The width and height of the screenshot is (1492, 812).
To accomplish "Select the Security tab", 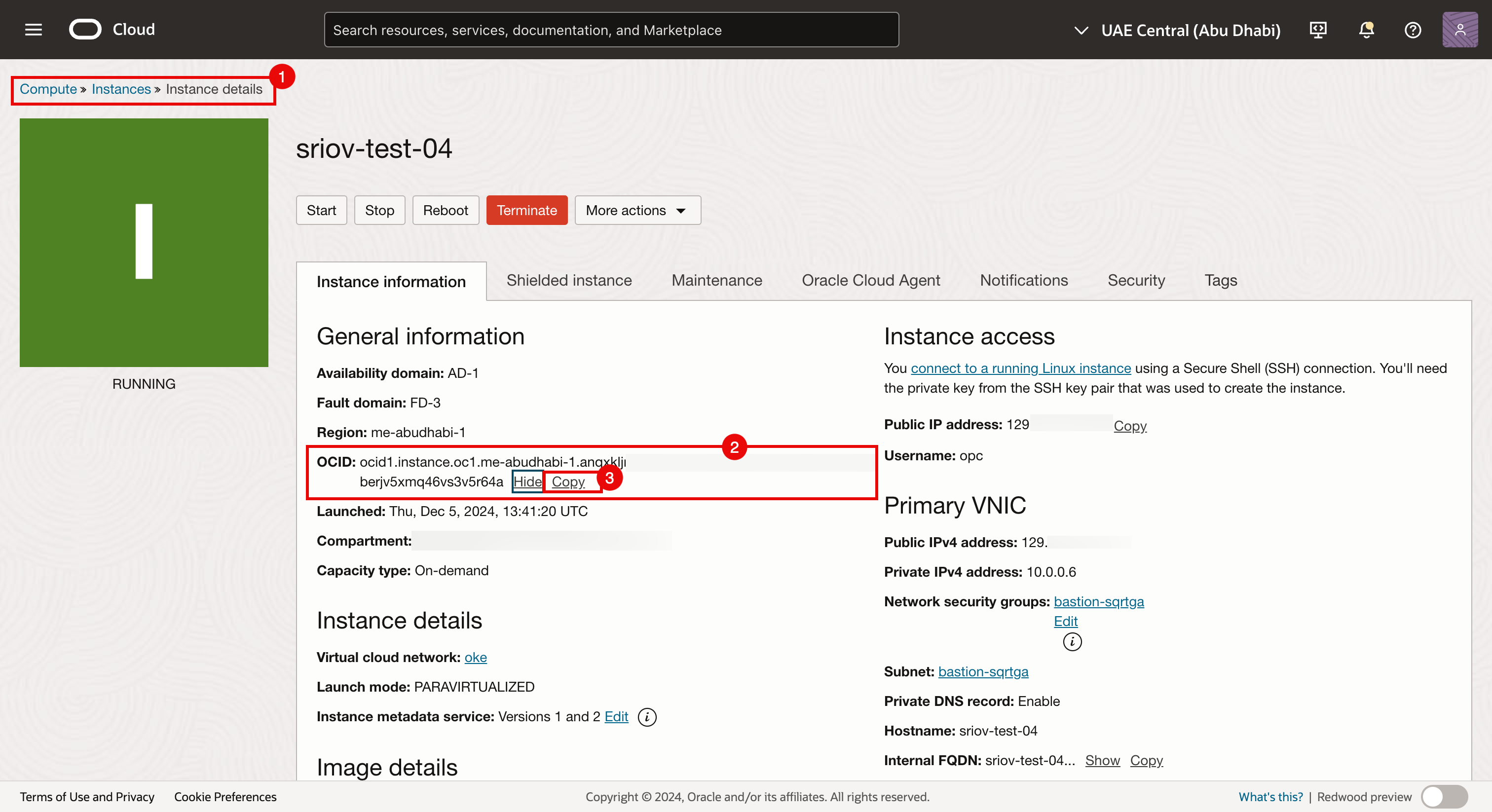I will pos(1136,280).
